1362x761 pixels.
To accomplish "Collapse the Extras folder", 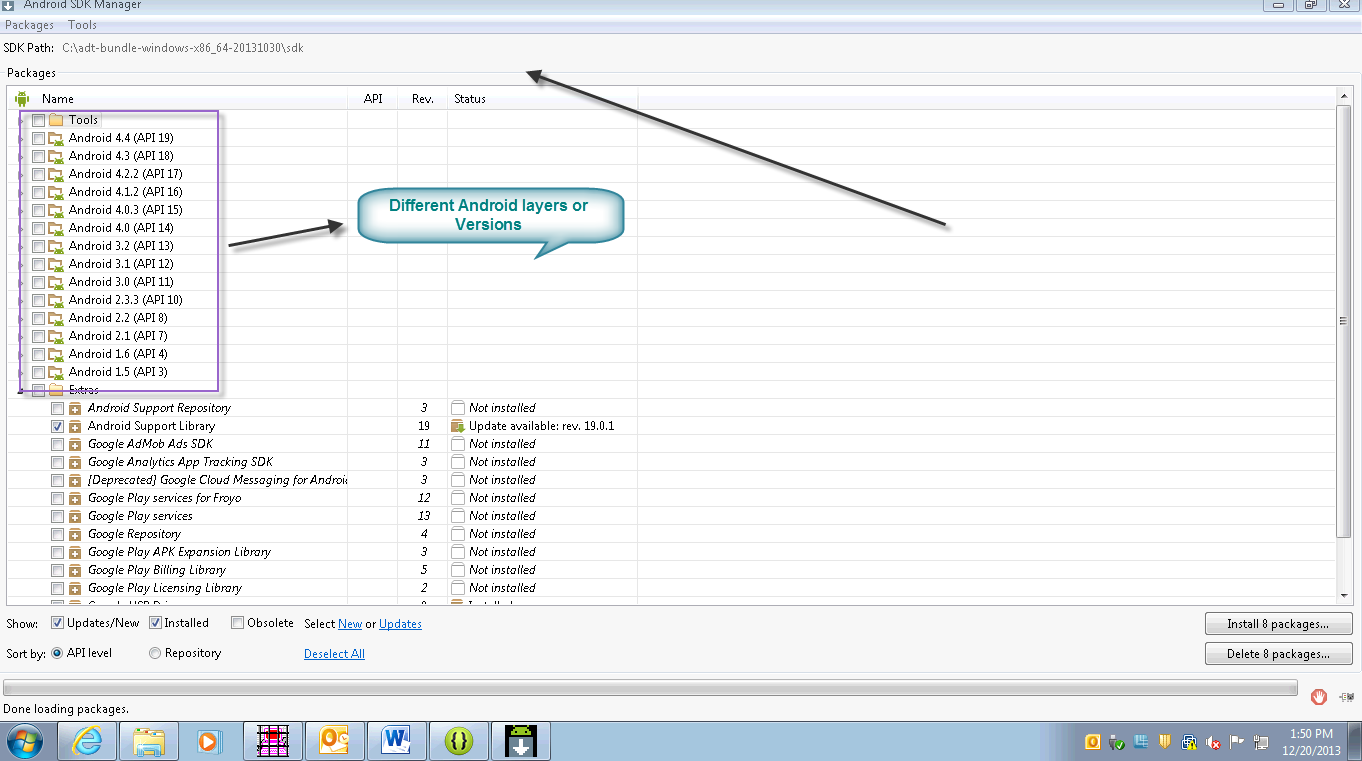I will point(22,389).
